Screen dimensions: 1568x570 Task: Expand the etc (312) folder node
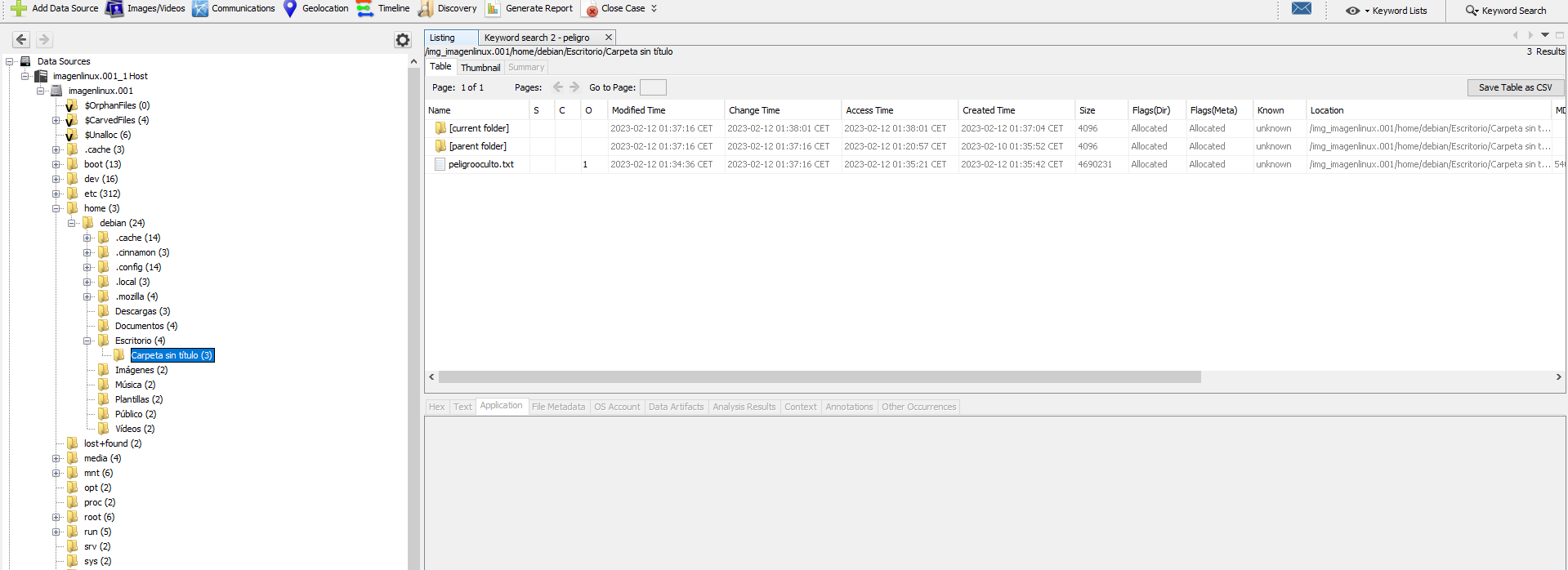(56, 194)
